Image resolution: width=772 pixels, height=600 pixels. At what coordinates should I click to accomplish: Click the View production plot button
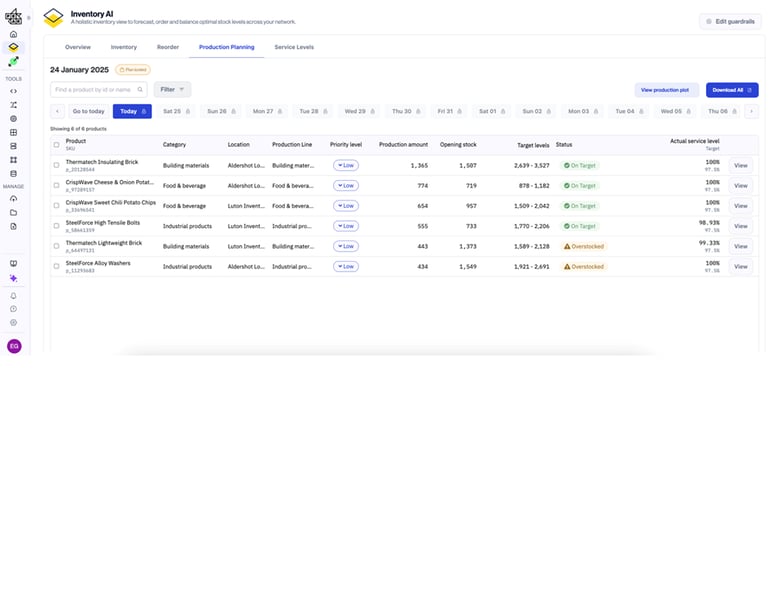(x=666, y=90)
